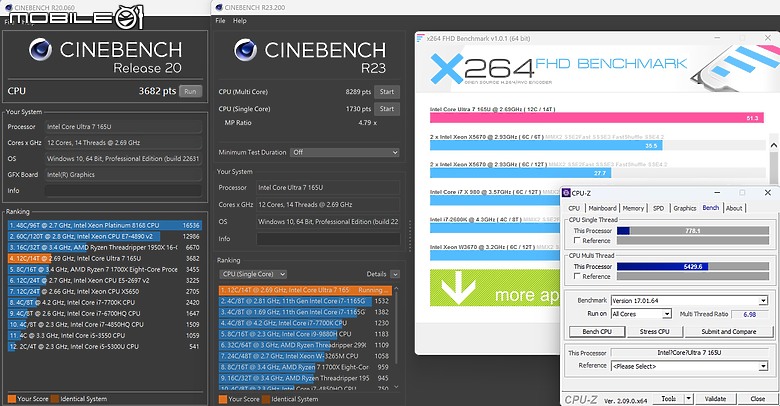The height and width of the screenshot is (406, 780).
Task: Open the CPU (Single Core) ranking dropdown
Action: [x=253, y=274]
